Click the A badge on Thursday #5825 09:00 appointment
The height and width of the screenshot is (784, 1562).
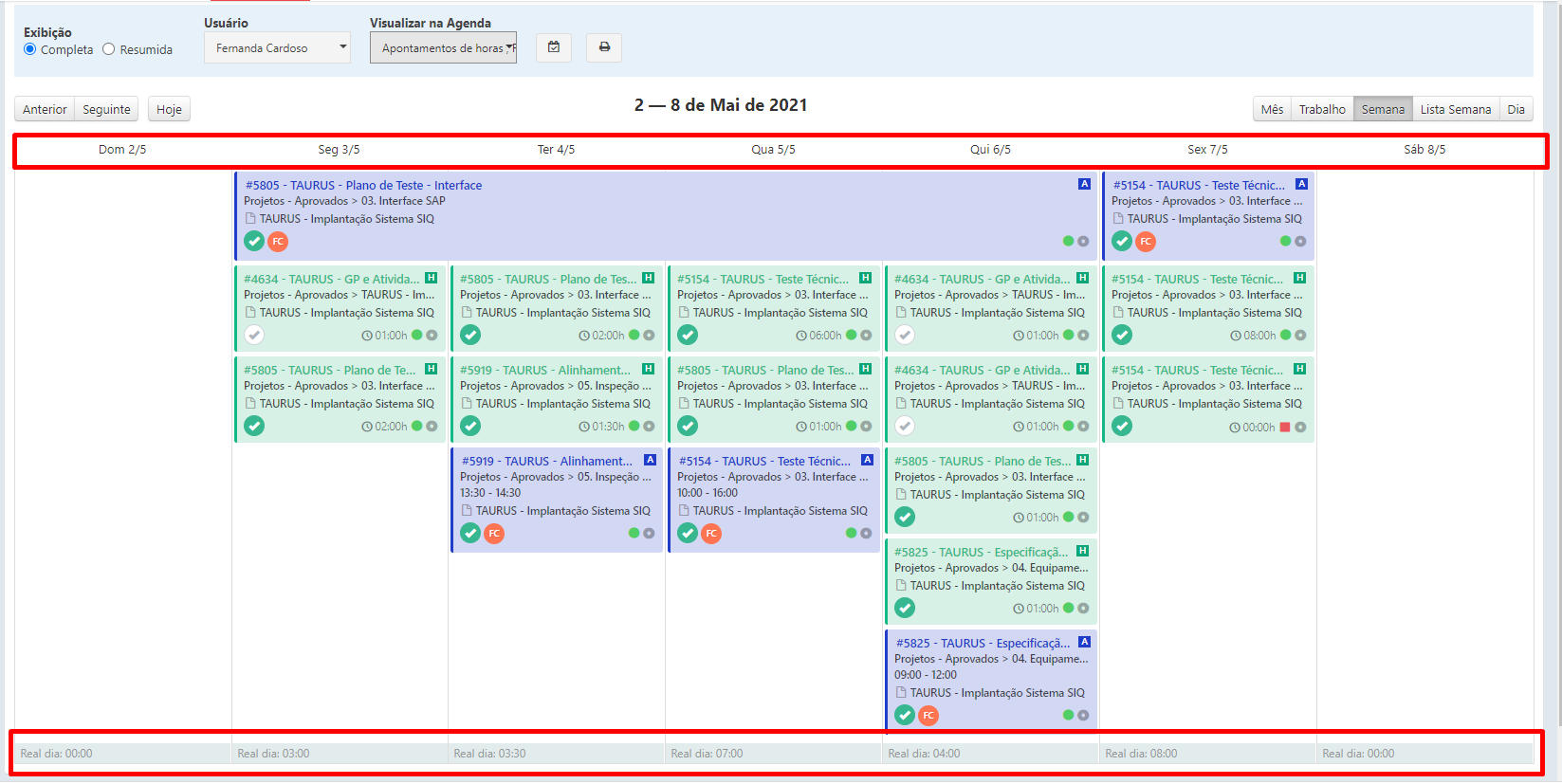coord(1084,642)
